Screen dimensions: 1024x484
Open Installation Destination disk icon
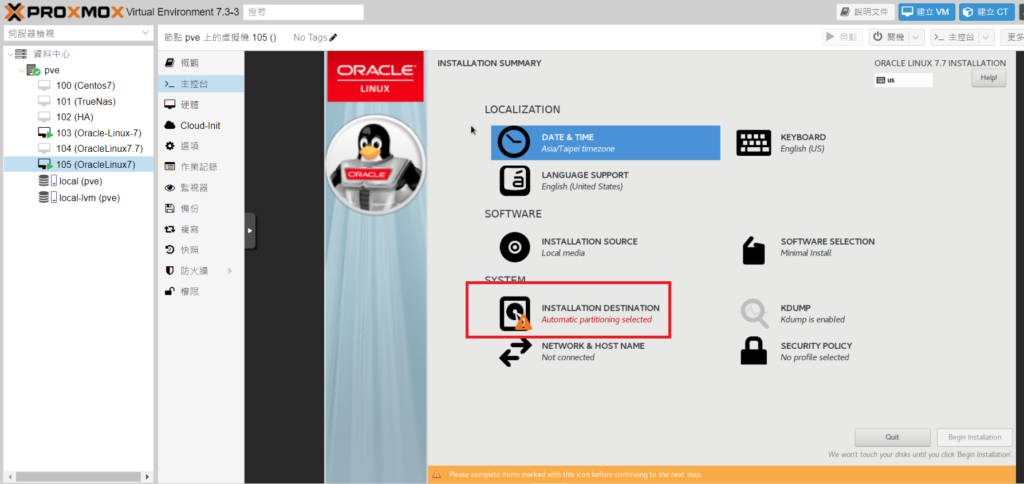pyautogui.click(x=515, y=314)
